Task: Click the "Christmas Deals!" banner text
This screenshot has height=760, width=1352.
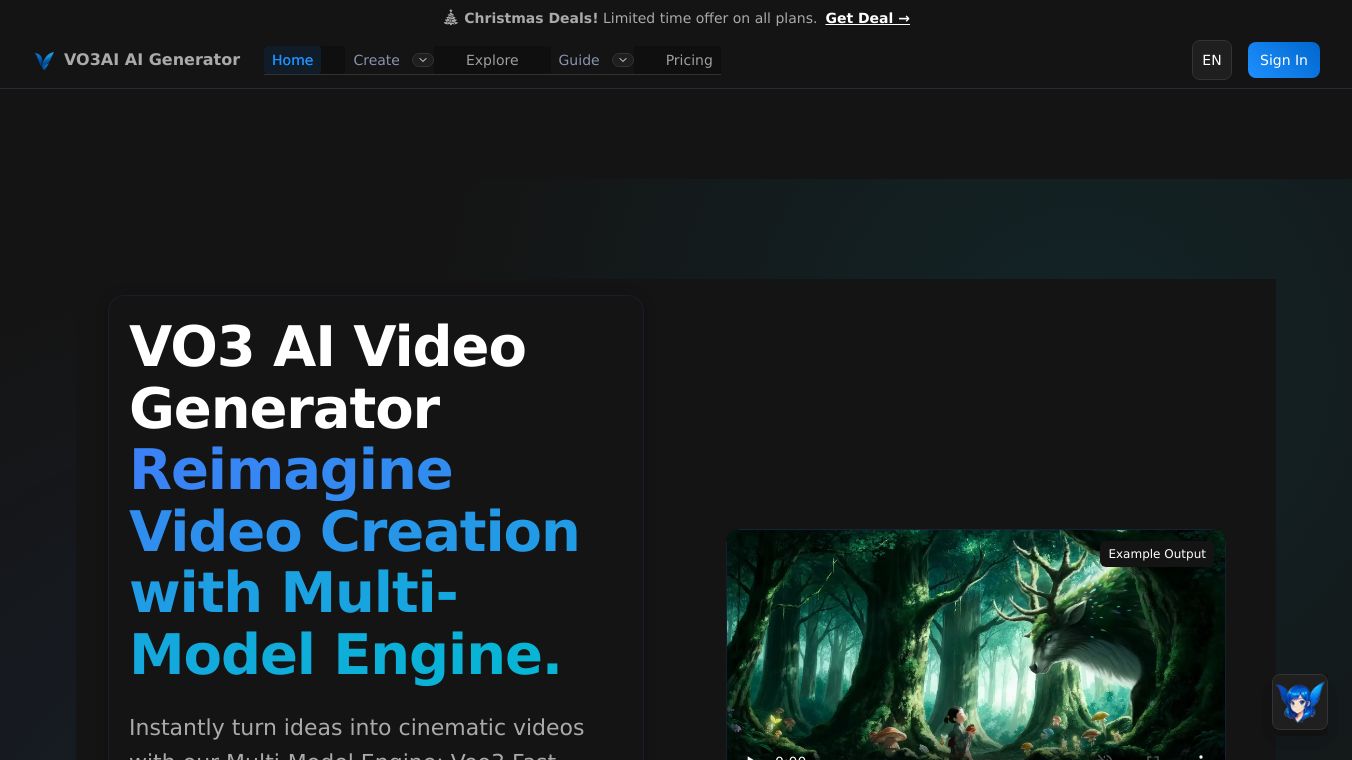Action: [x=531, y=18]
